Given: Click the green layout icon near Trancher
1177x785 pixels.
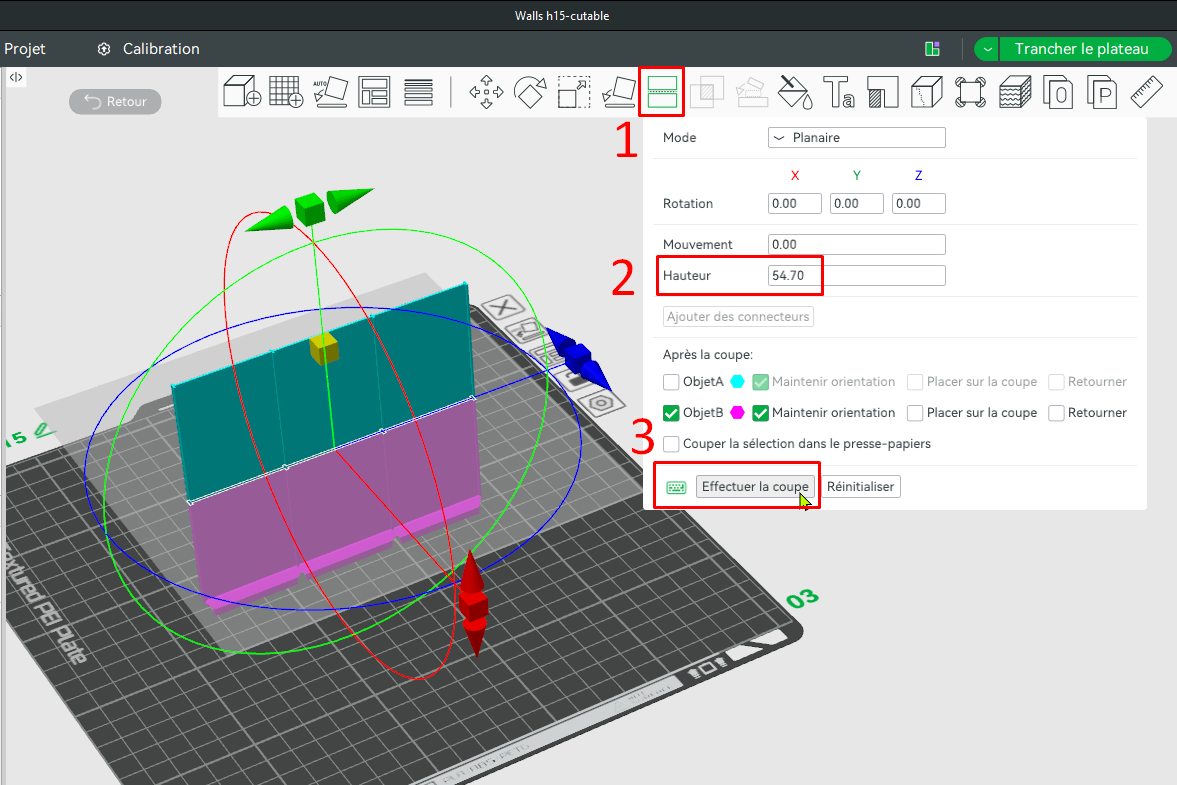Looking at the screenshot, I should pyautogui.click(x=932, y=49).
